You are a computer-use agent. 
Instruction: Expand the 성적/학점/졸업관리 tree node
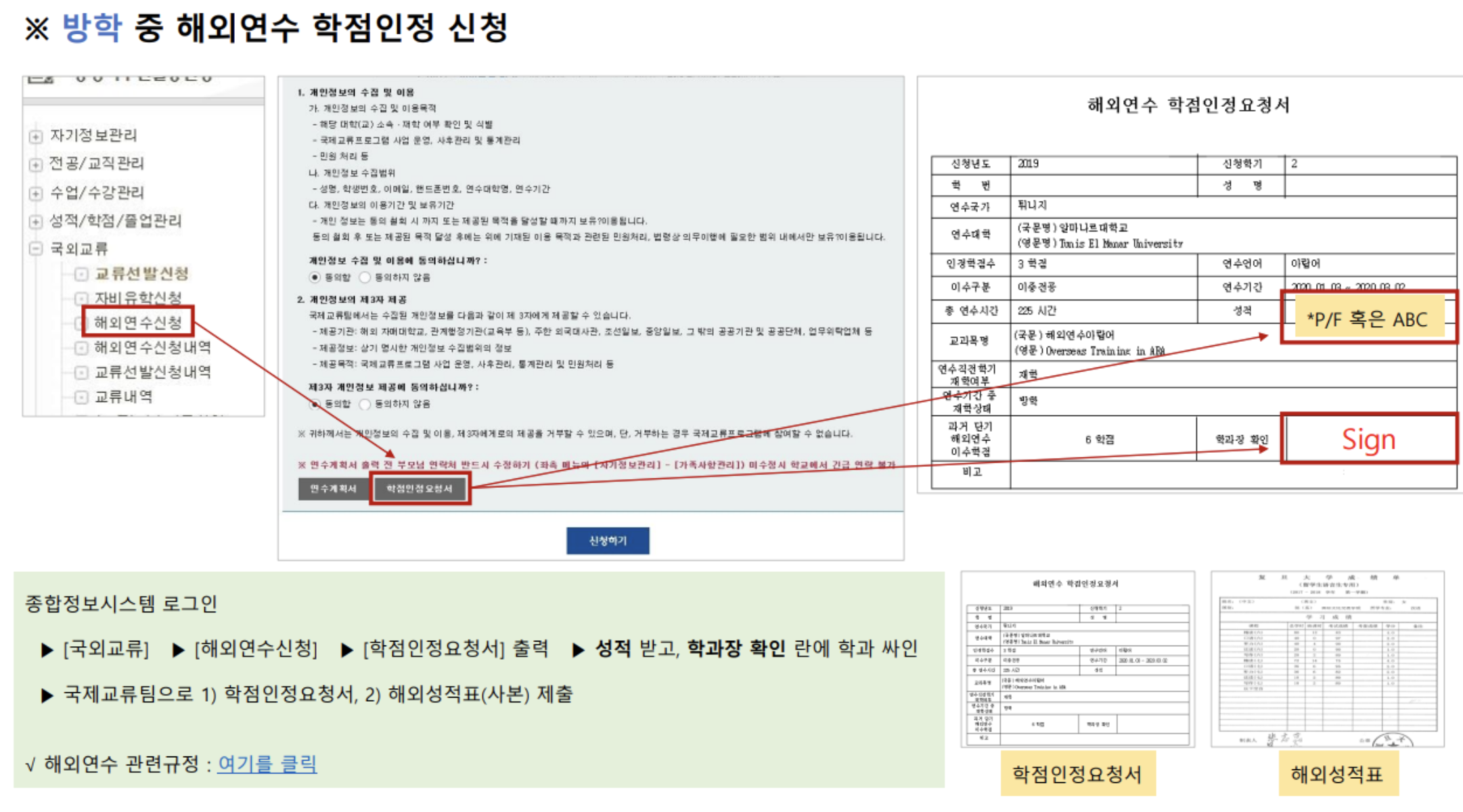point(35,221)
